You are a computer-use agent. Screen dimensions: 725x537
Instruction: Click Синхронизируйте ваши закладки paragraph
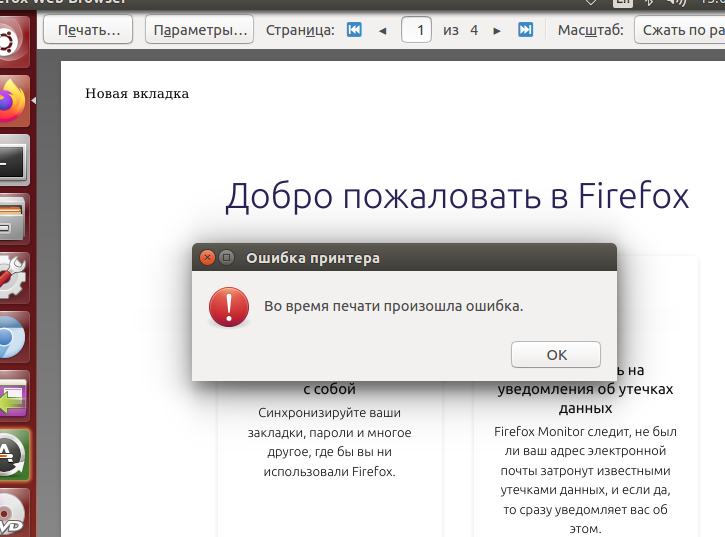(329, 442)
